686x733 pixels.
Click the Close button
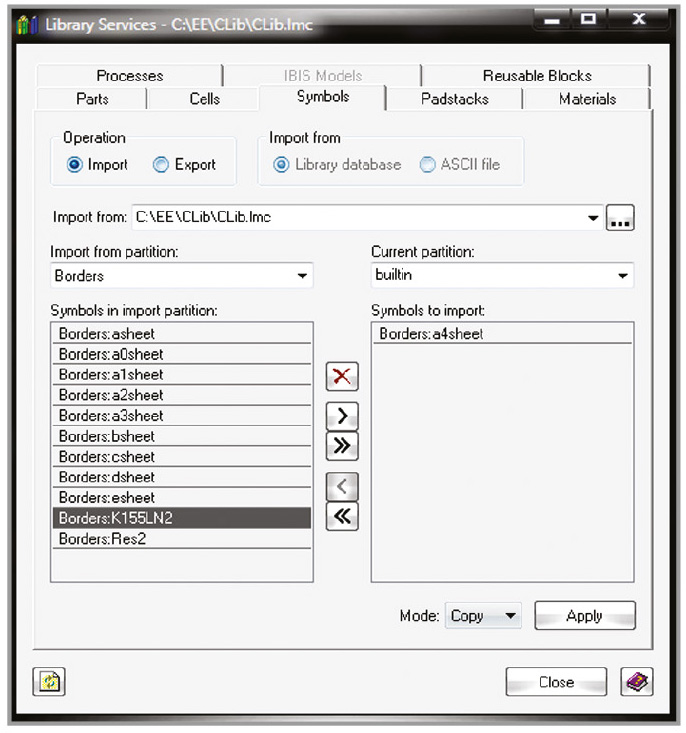(x=556, y=682)
